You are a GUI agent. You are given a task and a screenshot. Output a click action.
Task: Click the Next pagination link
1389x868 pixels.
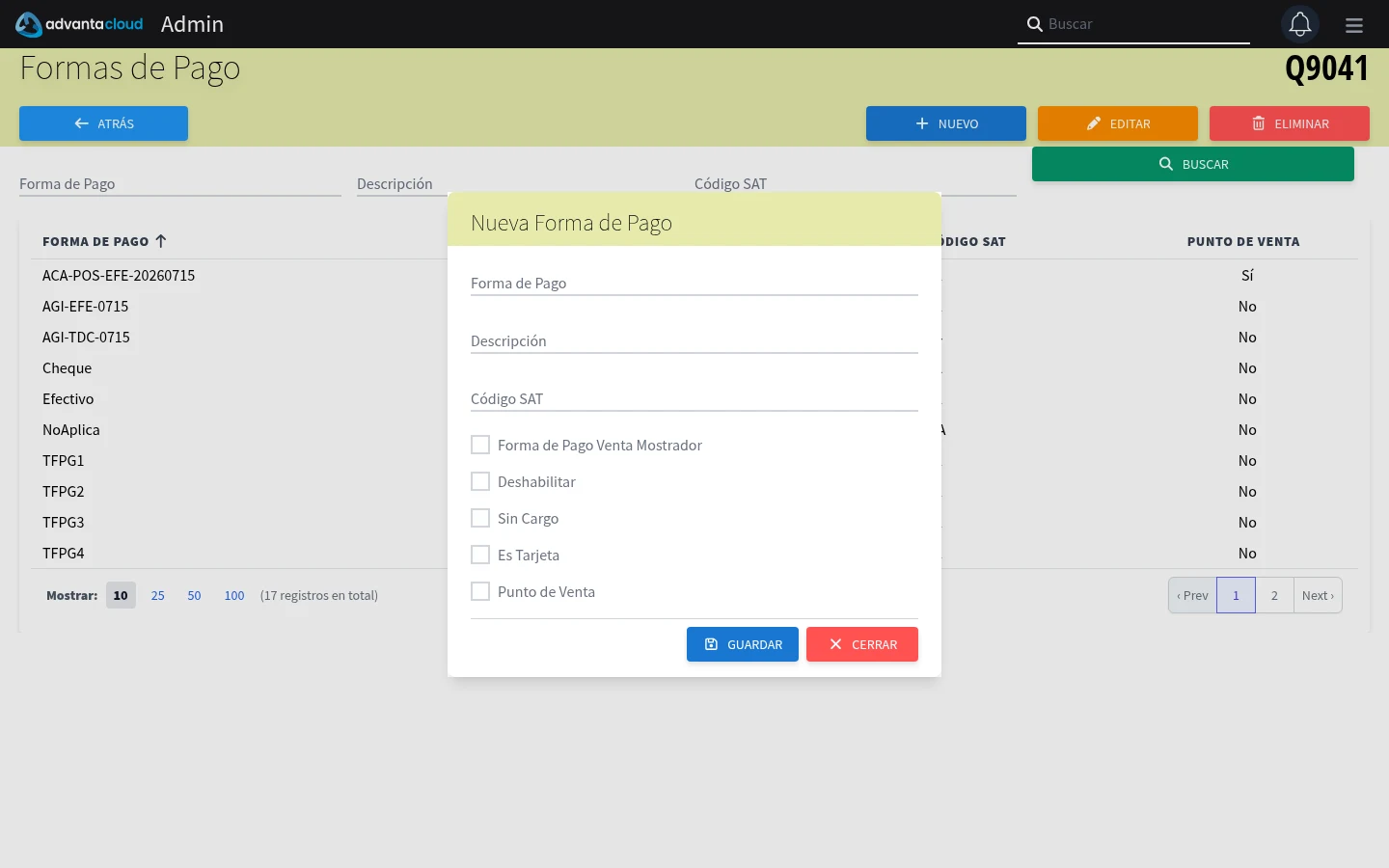pos(1318,595)
